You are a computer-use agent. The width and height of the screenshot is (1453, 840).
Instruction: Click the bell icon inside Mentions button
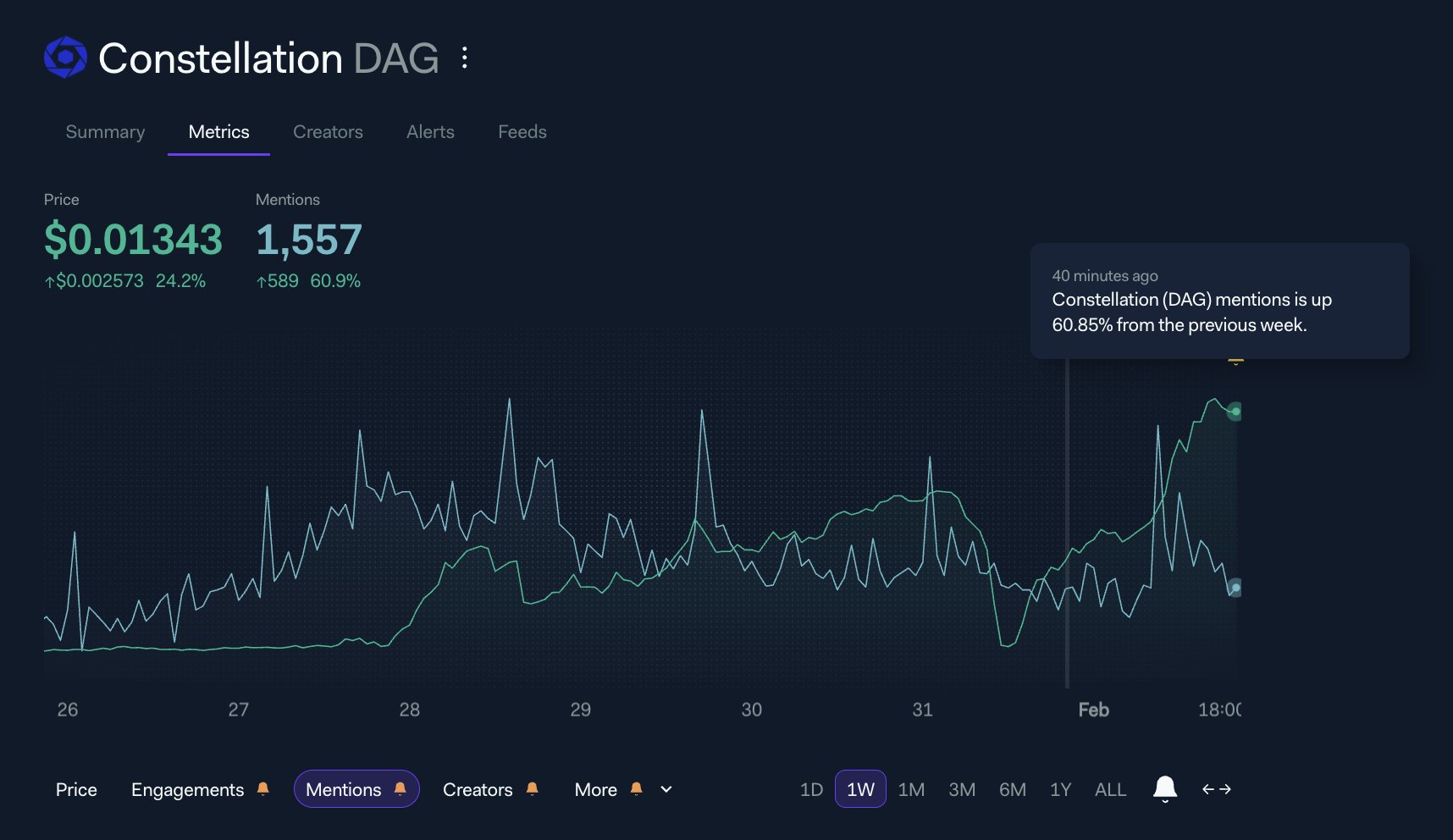point(400,789)
